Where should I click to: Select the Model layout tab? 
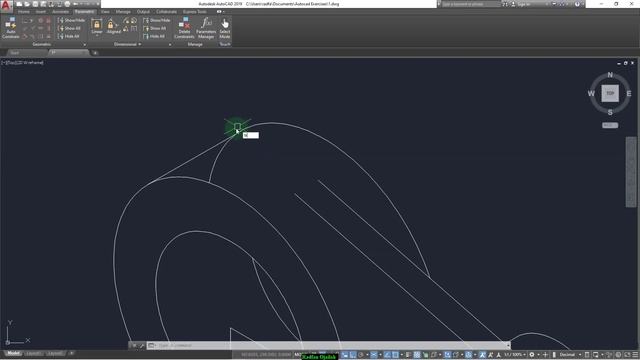13,353
